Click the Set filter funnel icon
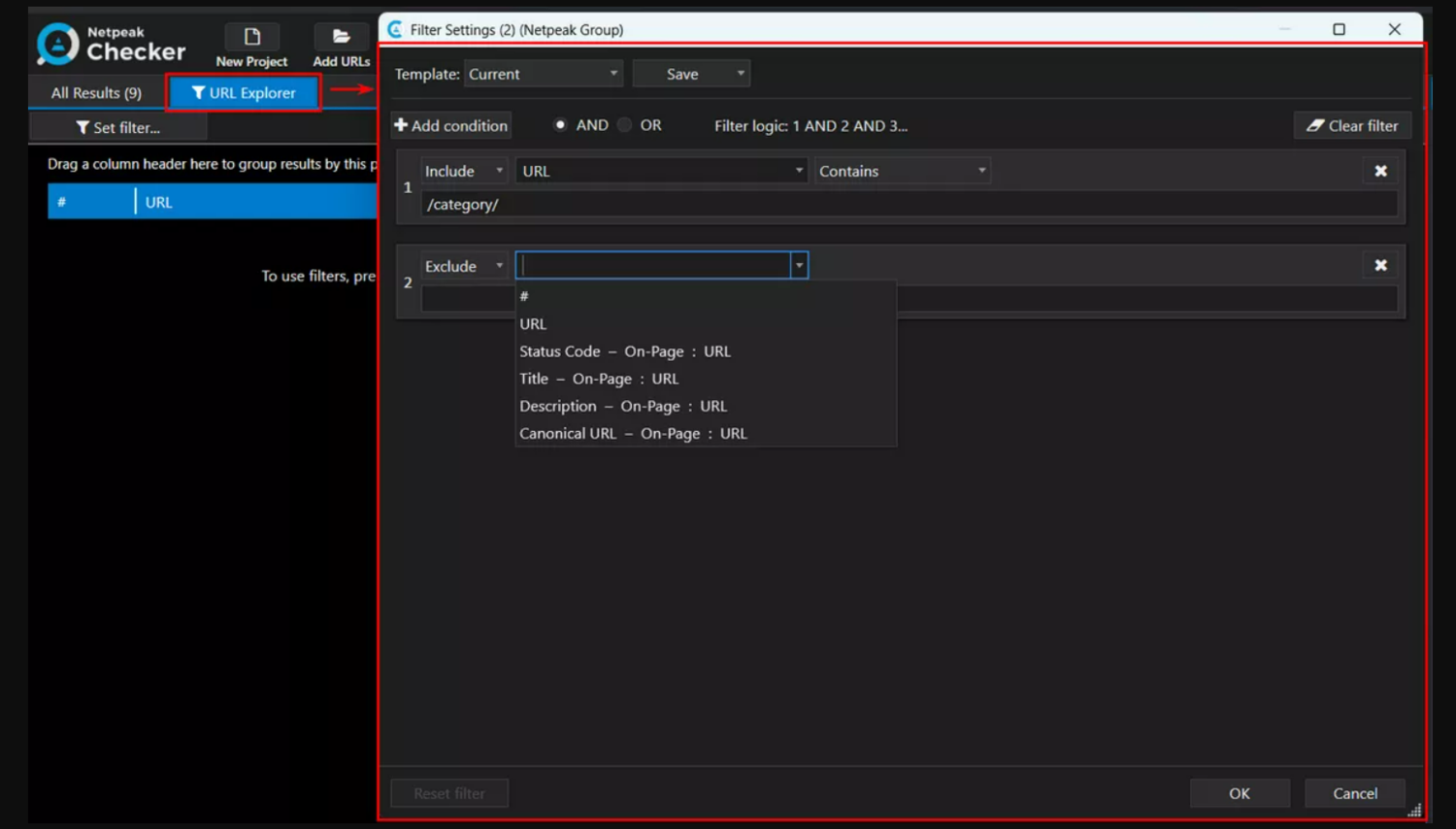The height and width of the screenshot is (829, 1456). [x=81, y=127]
